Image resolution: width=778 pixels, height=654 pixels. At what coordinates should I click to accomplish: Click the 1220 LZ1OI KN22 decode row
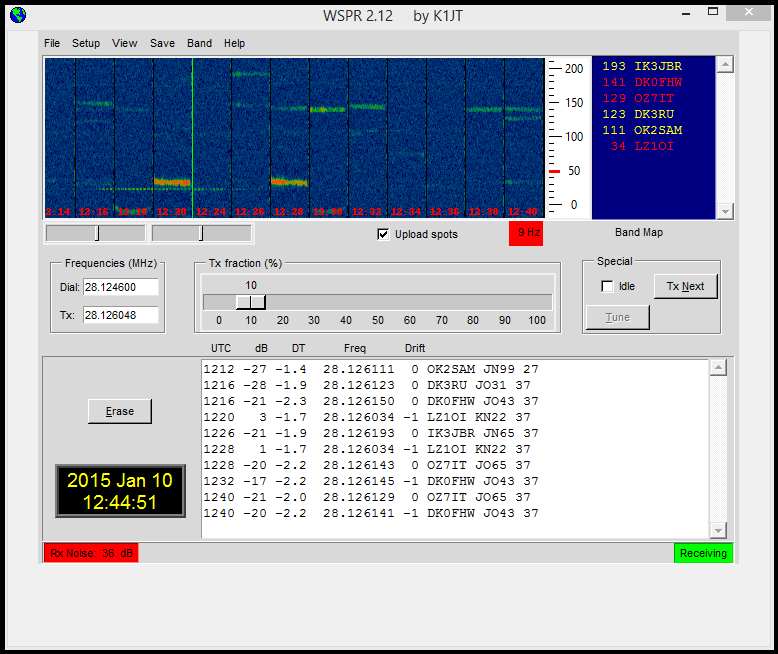[x=367, y=417]
